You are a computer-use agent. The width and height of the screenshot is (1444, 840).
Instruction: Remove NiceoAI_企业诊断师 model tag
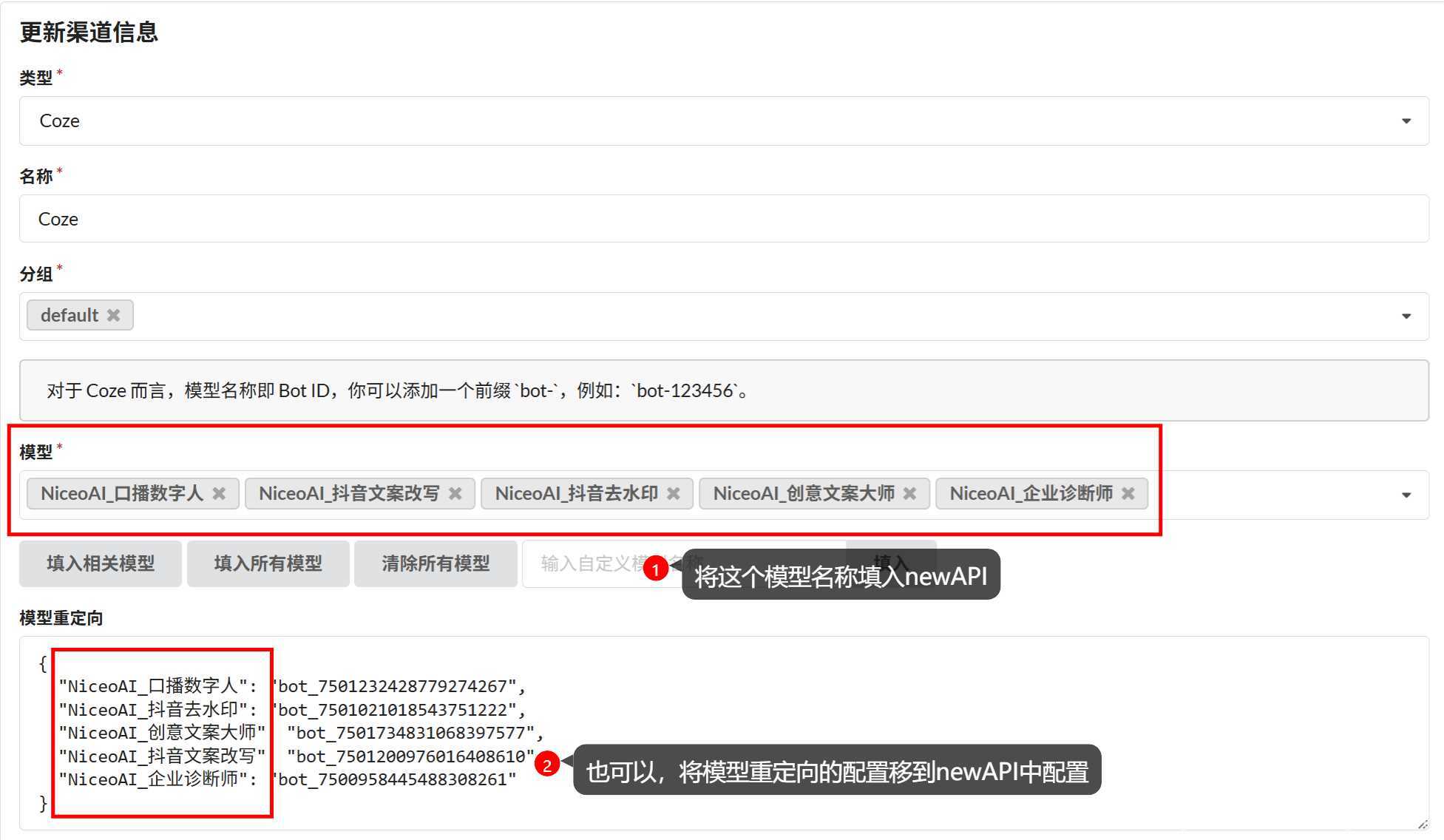[1128, 493]
